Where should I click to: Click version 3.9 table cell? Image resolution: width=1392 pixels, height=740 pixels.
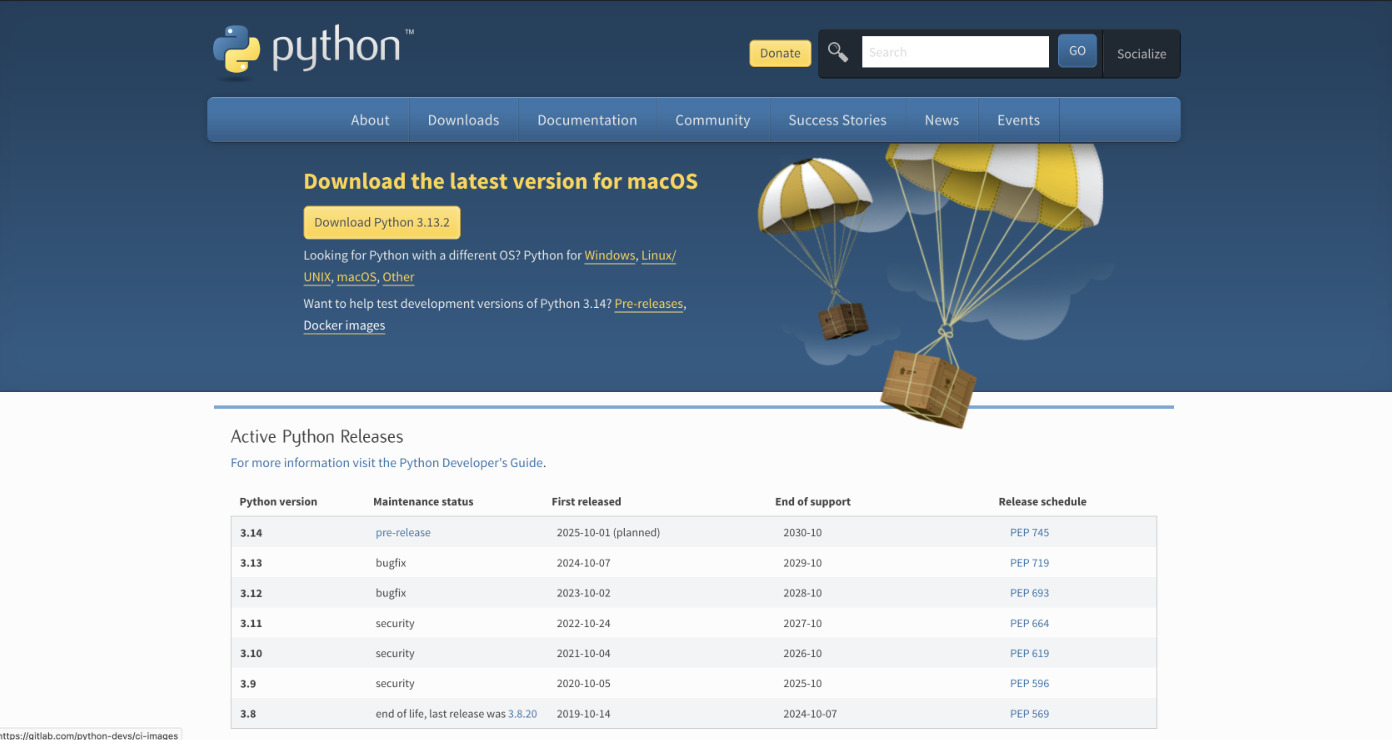248,684
